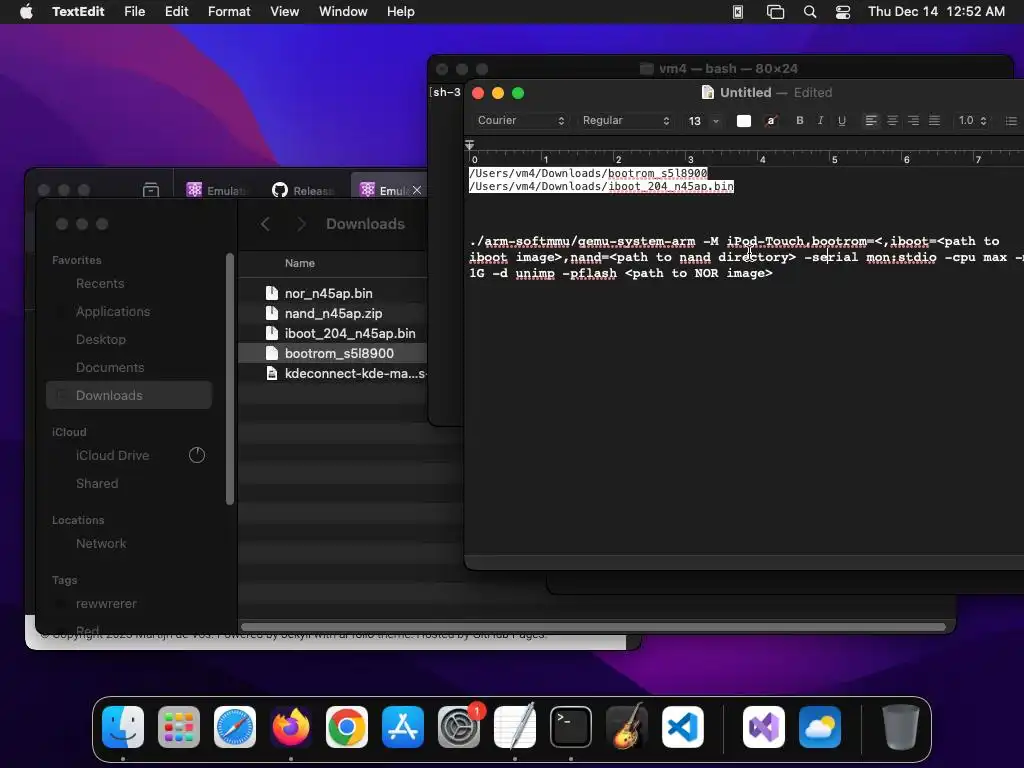
Task: Open the Regular typeface dropdown
Action: click(626, 121)
